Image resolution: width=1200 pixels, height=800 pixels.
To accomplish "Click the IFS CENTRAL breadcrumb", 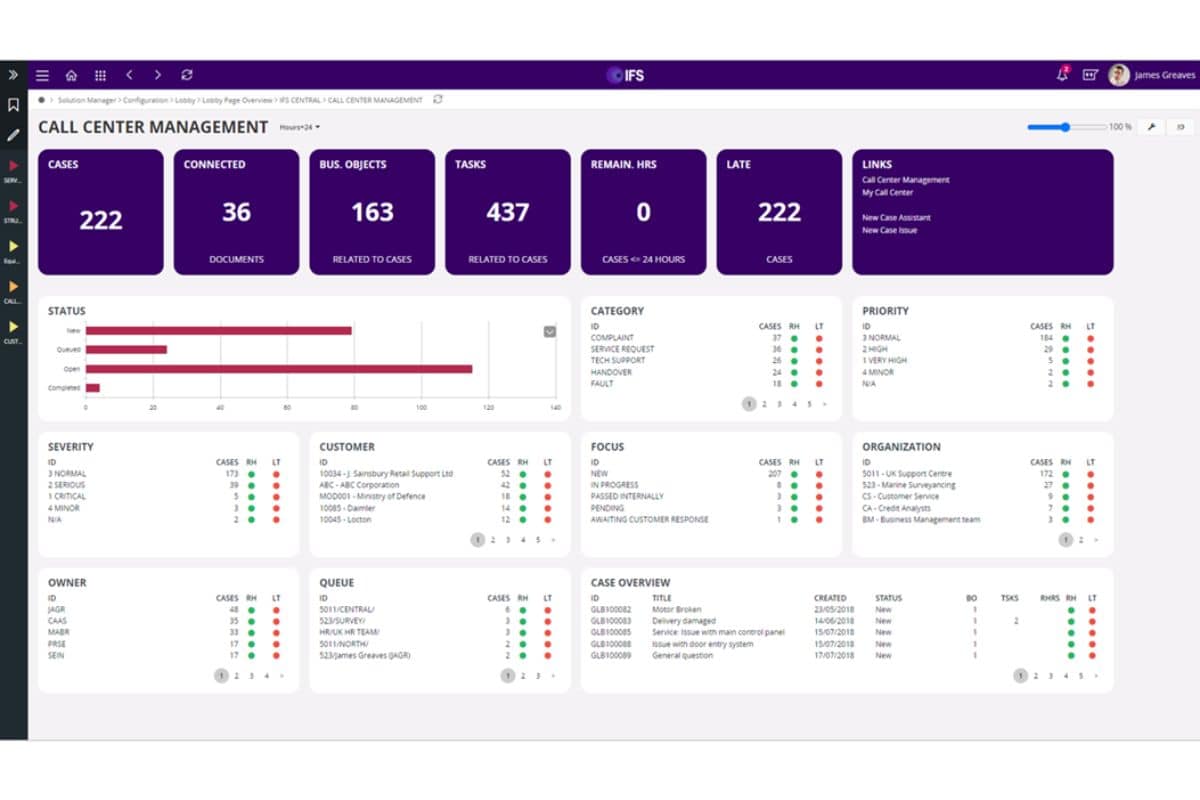I will tap(300, 100).
